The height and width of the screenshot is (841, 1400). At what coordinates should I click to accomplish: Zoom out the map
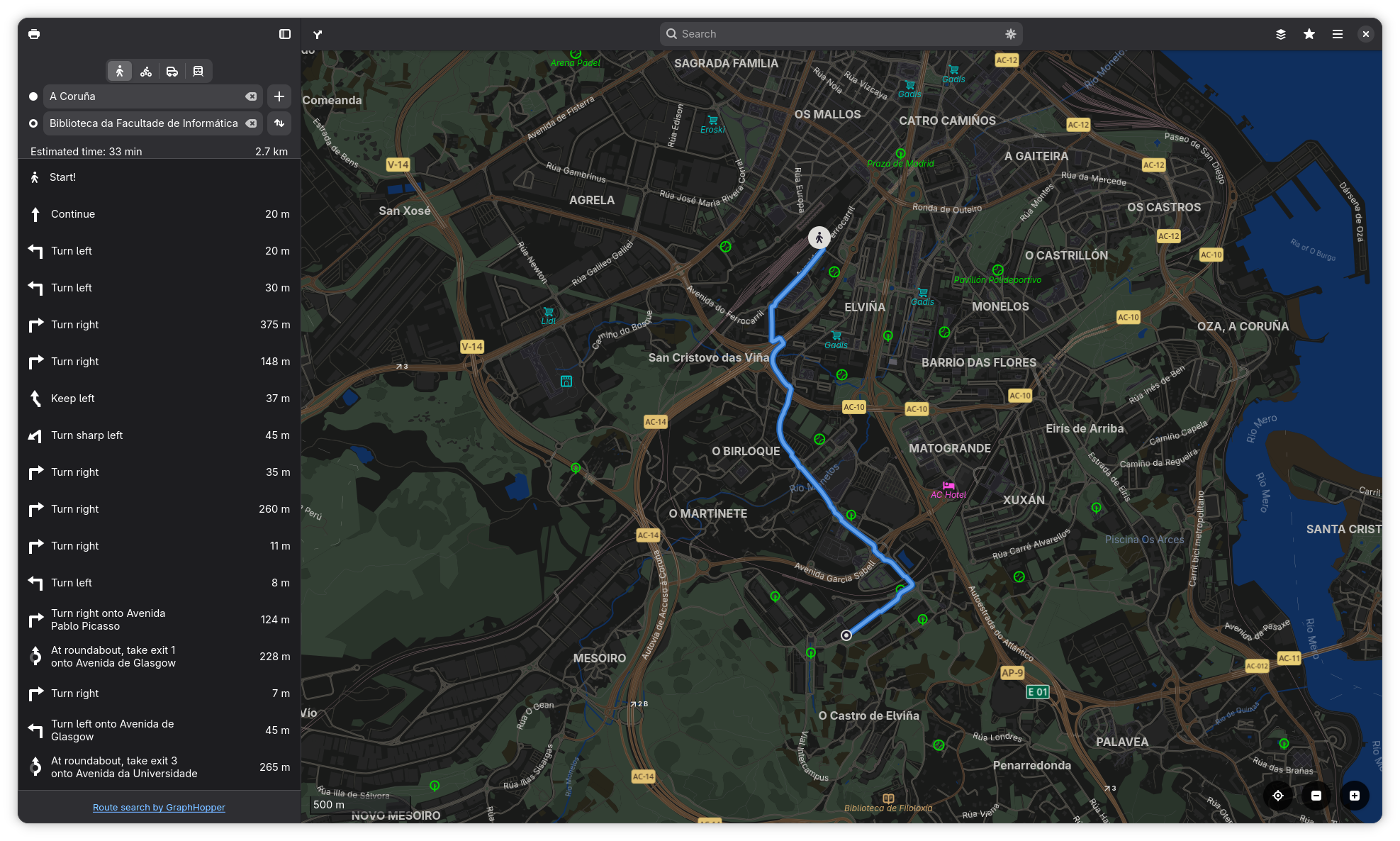1316,796
